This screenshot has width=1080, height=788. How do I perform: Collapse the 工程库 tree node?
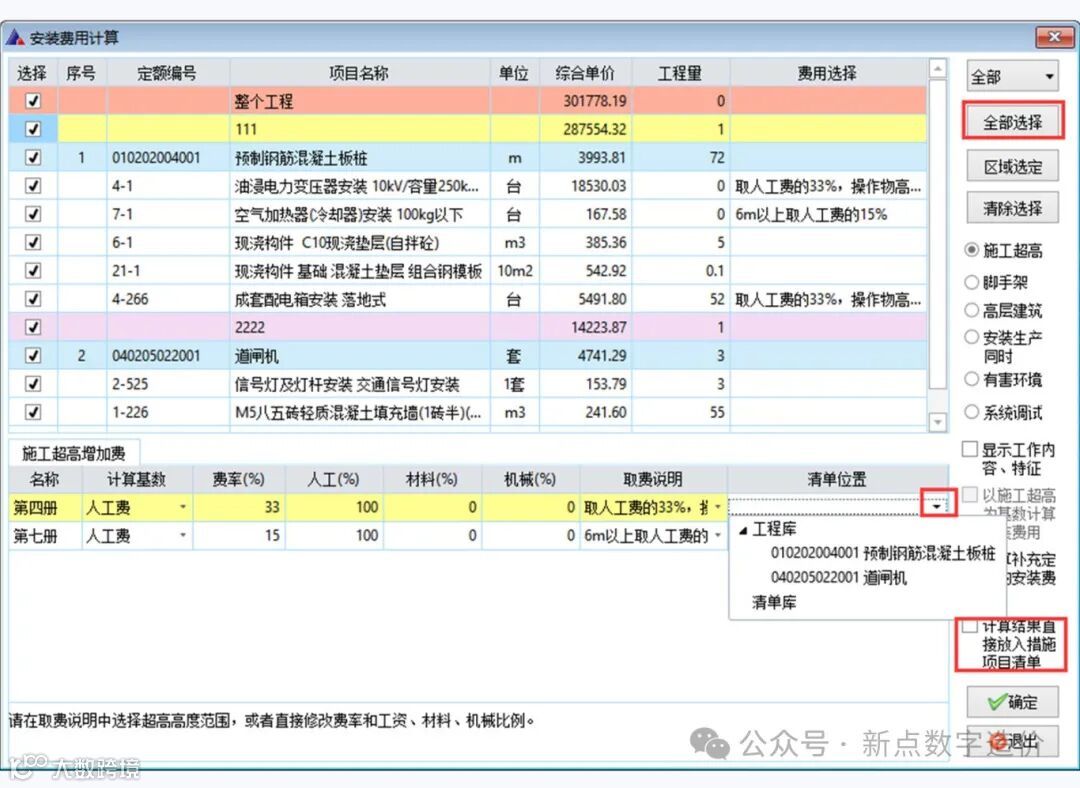(742, 529)
